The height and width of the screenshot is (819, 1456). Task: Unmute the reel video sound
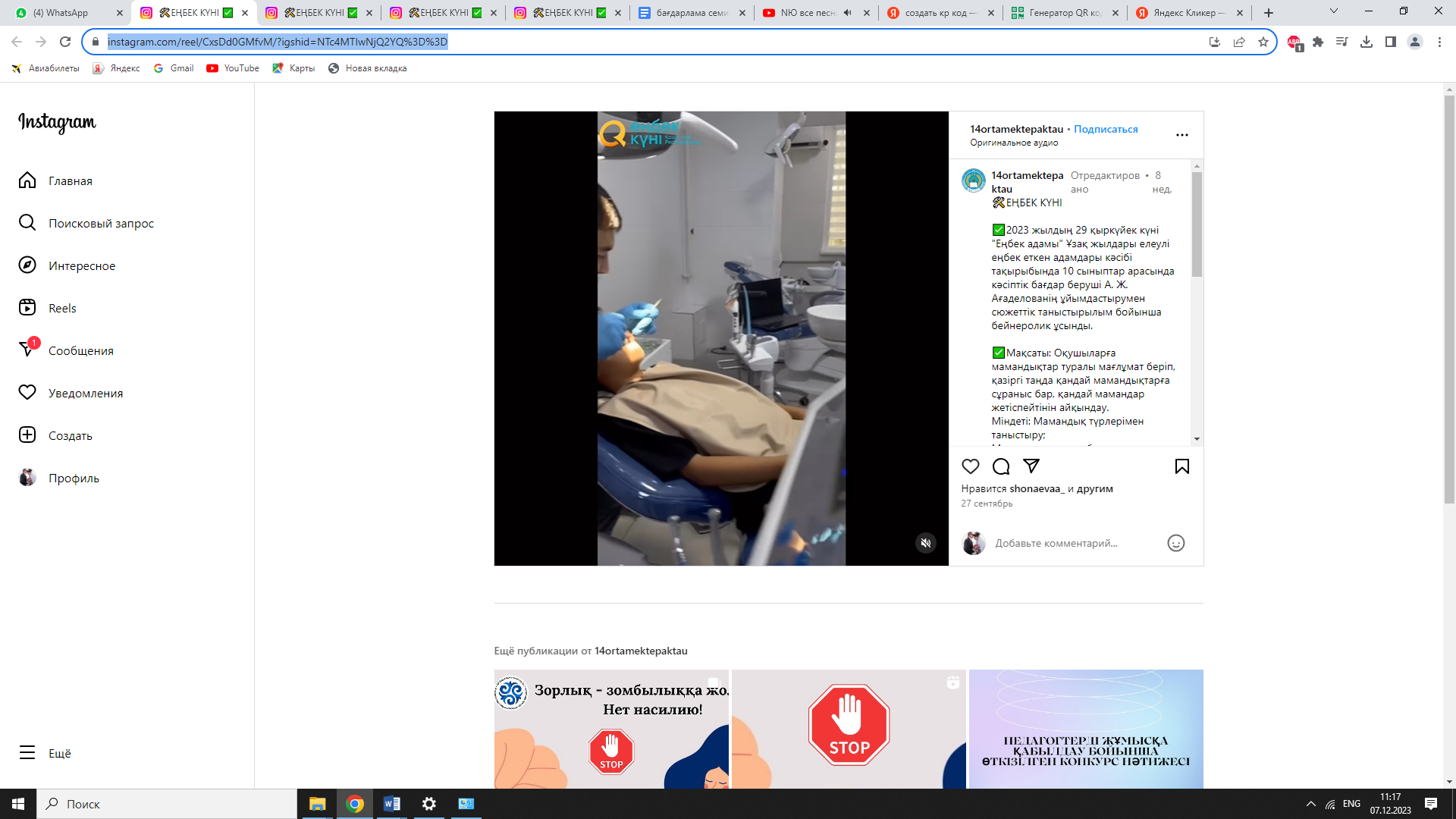click(925, 543)
